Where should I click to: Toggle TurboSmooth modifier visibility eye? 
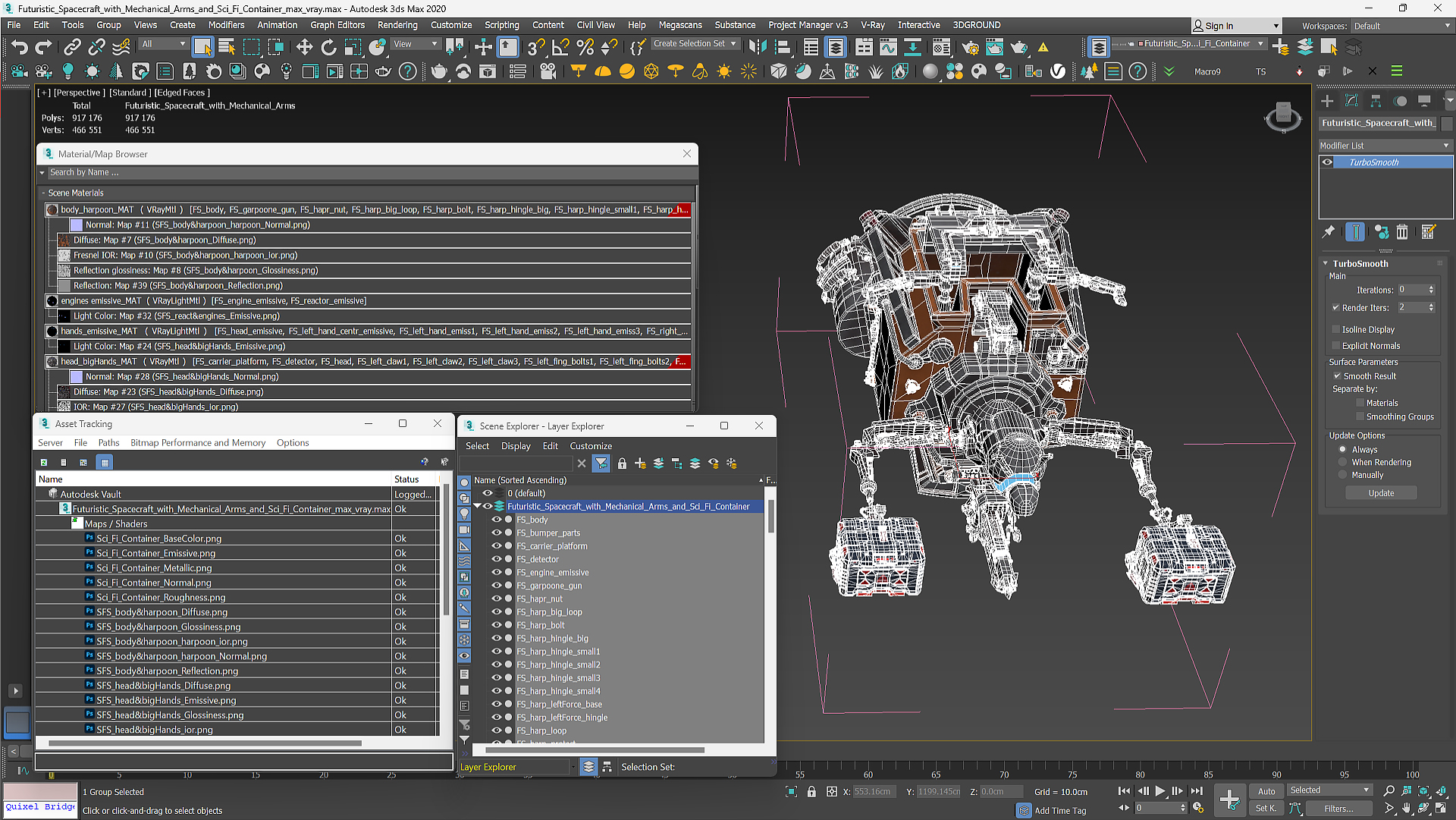(1327, 162)
